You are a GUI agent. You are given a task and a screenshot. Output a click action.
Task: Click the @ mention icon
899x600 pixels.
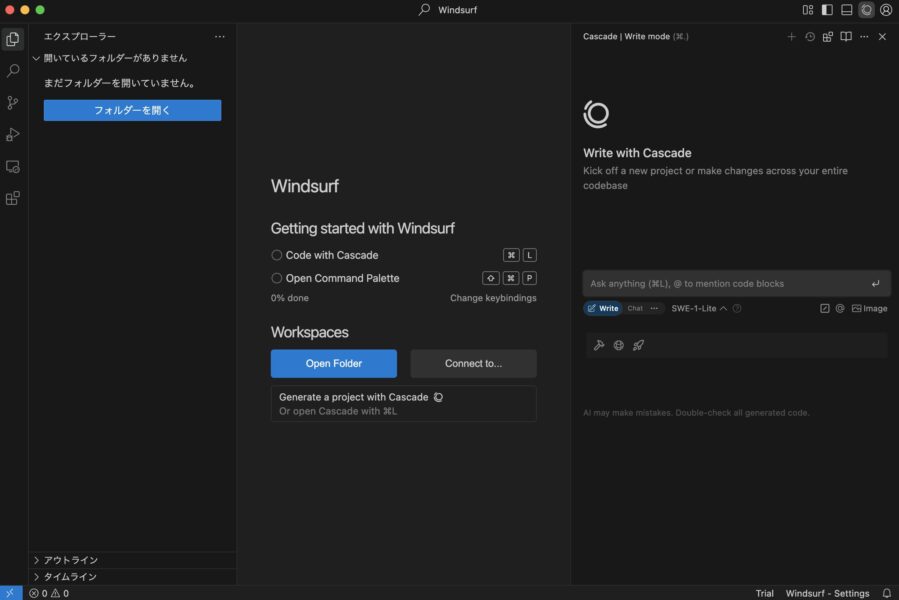pos(840,309)
